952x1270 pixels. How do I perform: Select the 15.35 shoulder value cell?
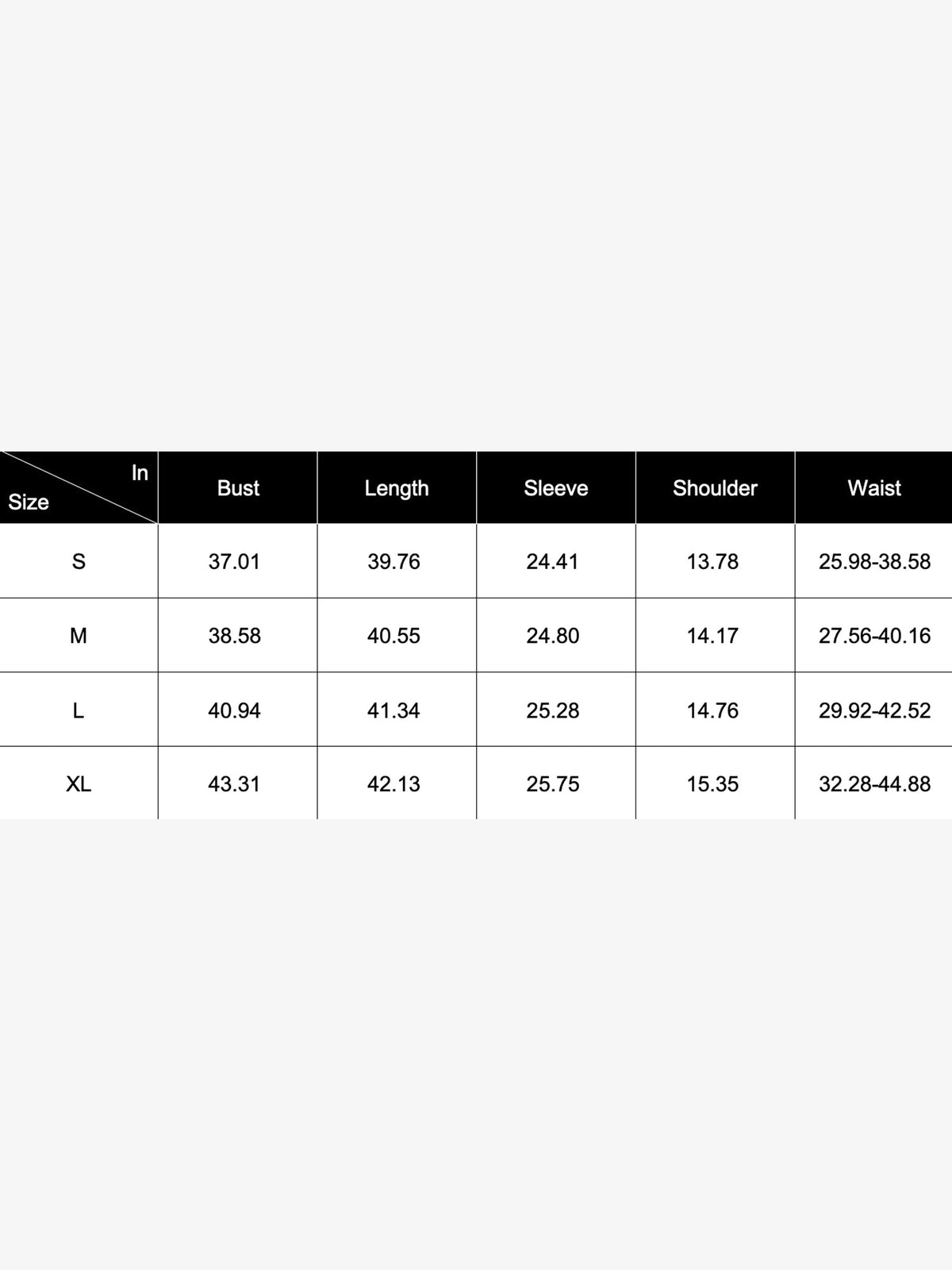click(x=715, y=783)
